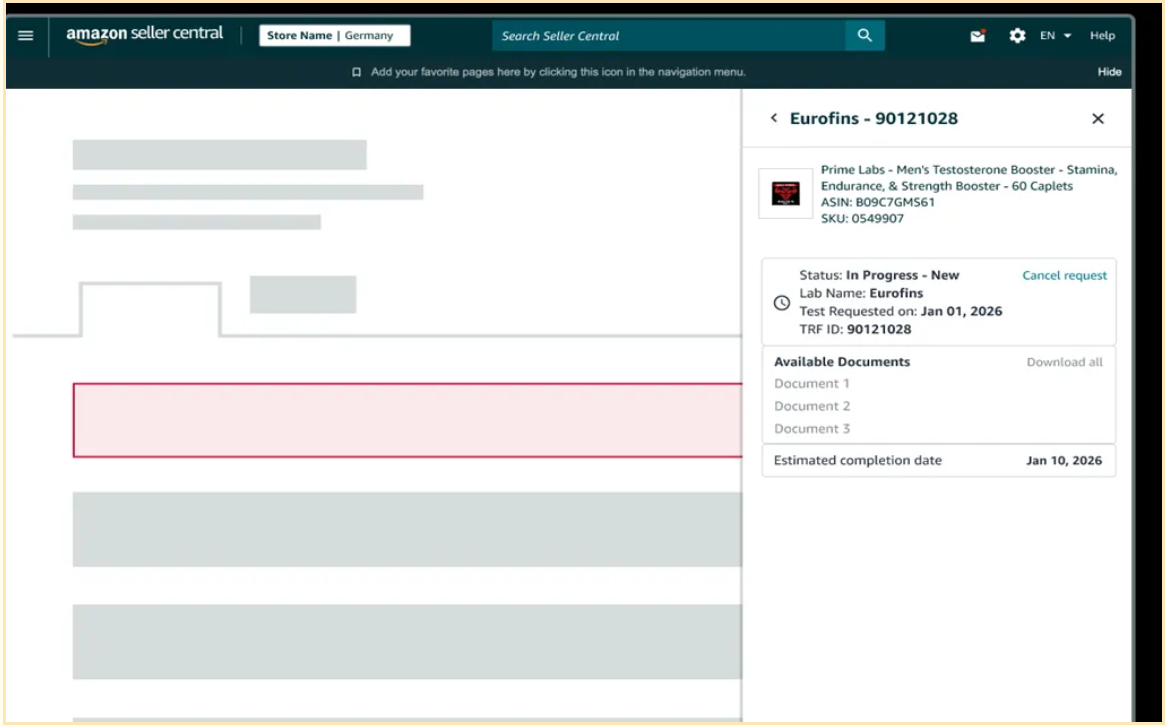Click the bookmark icon in favorites bar
Viewport: 1166px width, 727px height.
[x=356, y=72]
